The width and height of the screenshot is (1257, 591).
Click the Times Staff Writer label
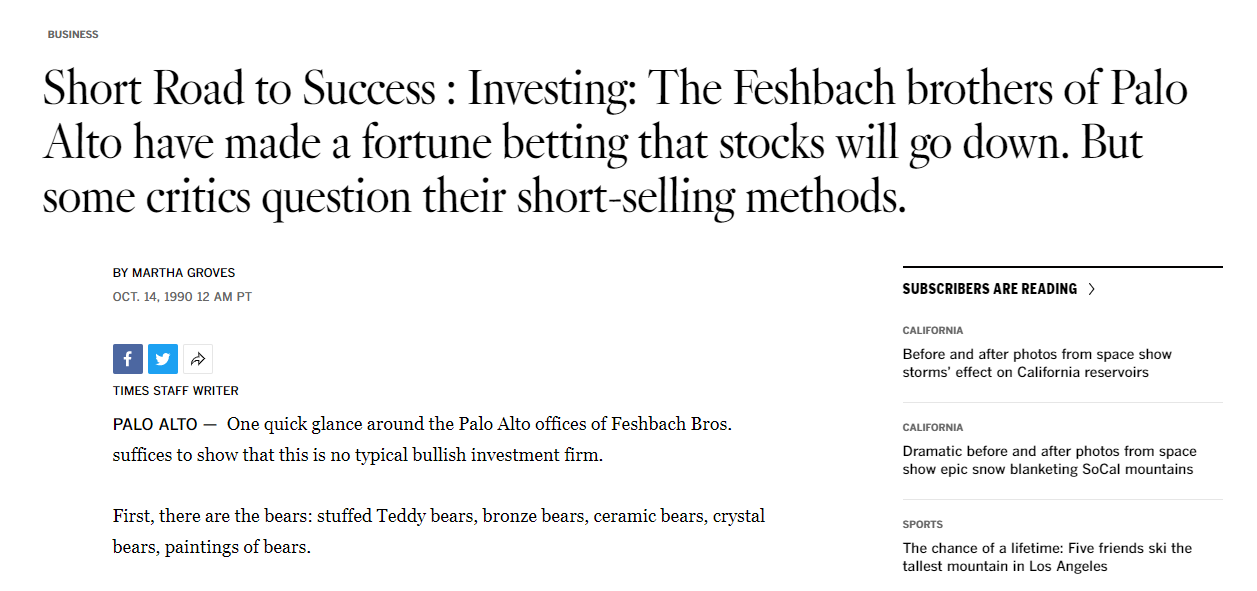[x=176, y=391]
